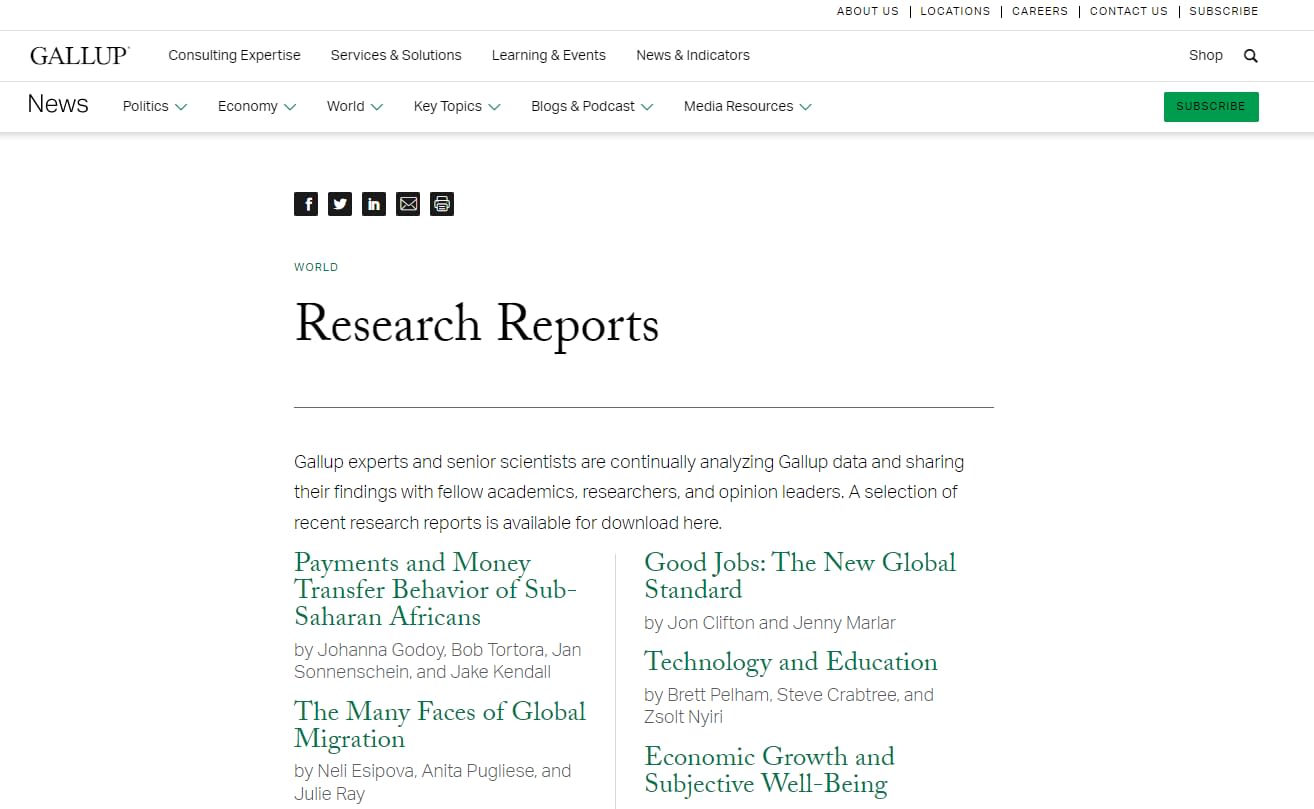Open the Good Jobs report link
The height and width of the screenshot is (809, 1314).
[x=800, y=576]
